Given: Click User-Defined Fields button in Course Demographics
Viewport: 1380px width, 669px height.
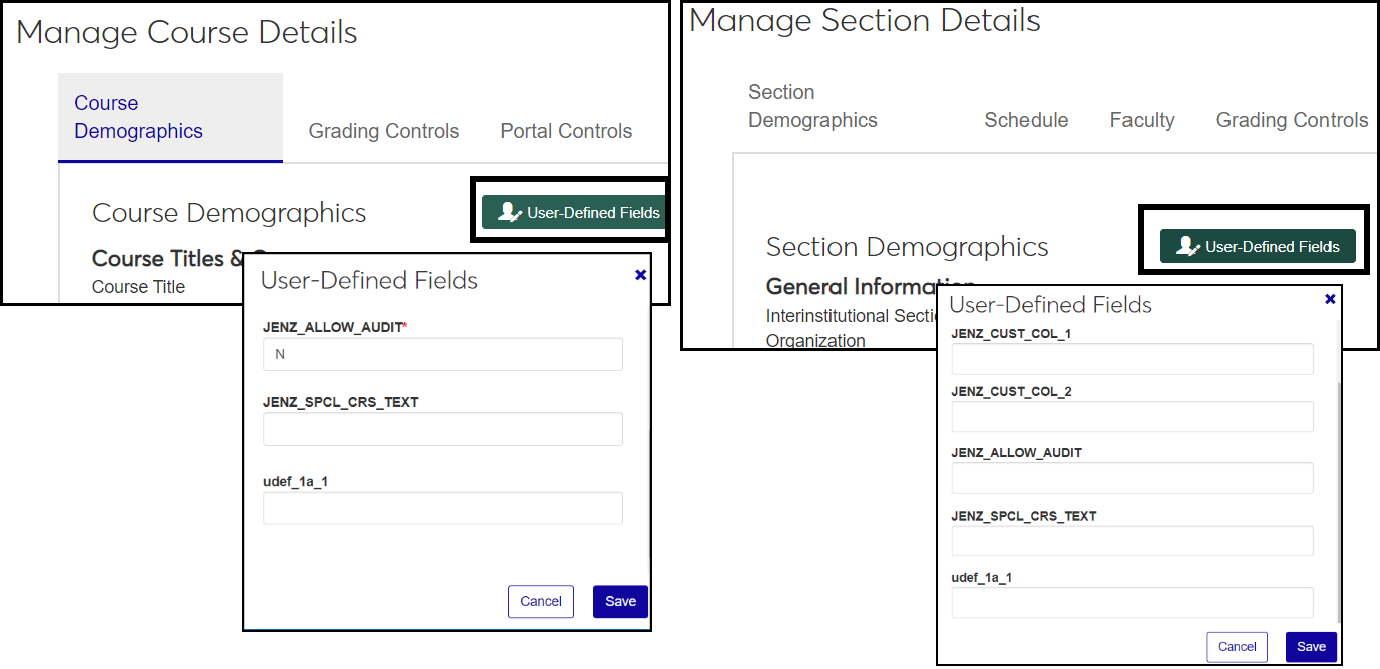Looking at the screenshot, I should pos(574,212).
